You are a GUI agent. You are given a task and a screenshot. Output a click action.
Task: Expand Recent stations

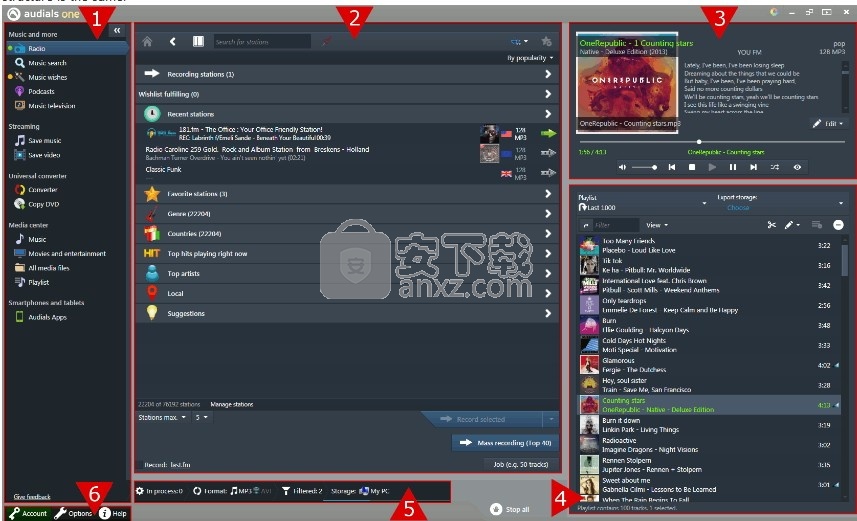click(x=347, y=114)
